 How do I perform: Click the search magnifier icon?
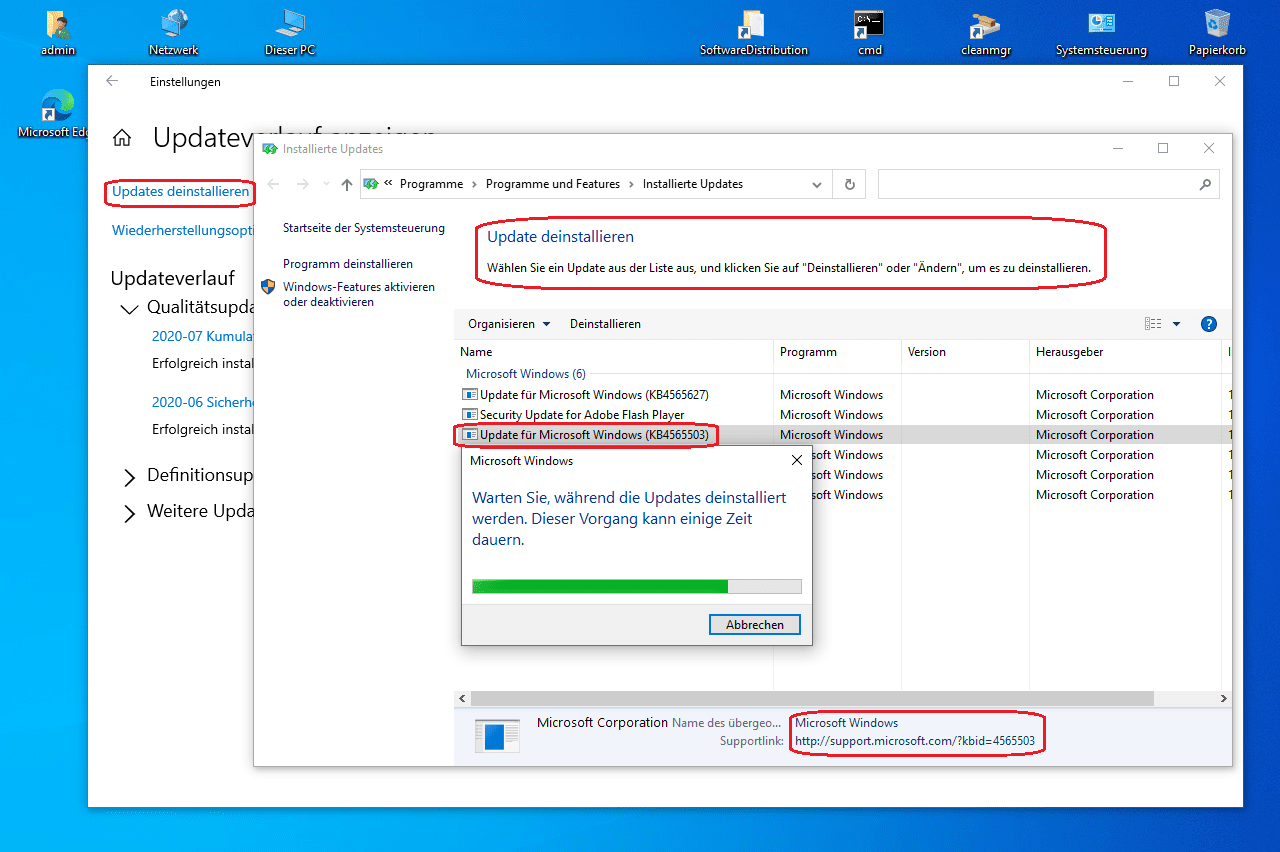tap(1205, 184)
